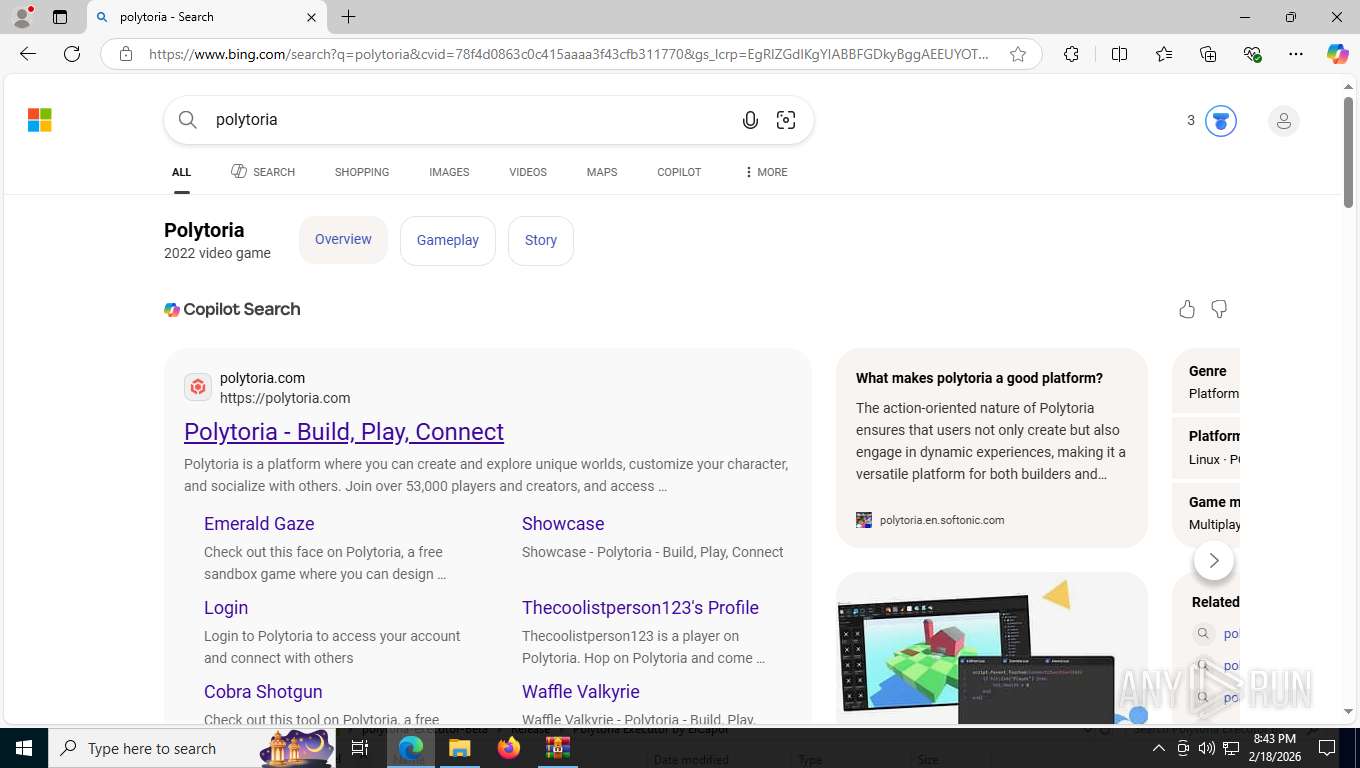1360x768 pixels.
Task: Open the Cobra Shotgun link
Action: point(263,691)
